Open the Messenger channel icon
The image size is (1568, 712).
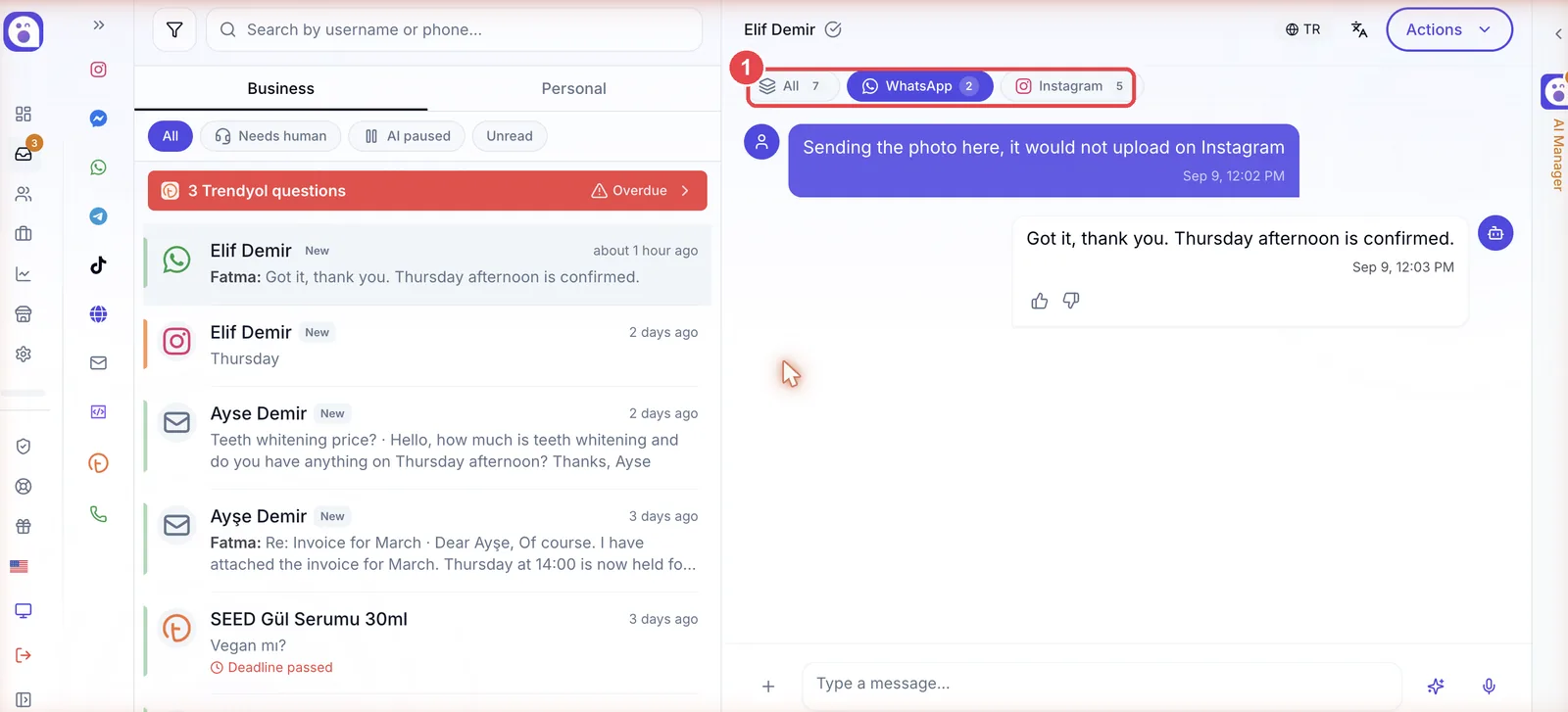pos(98,119)
